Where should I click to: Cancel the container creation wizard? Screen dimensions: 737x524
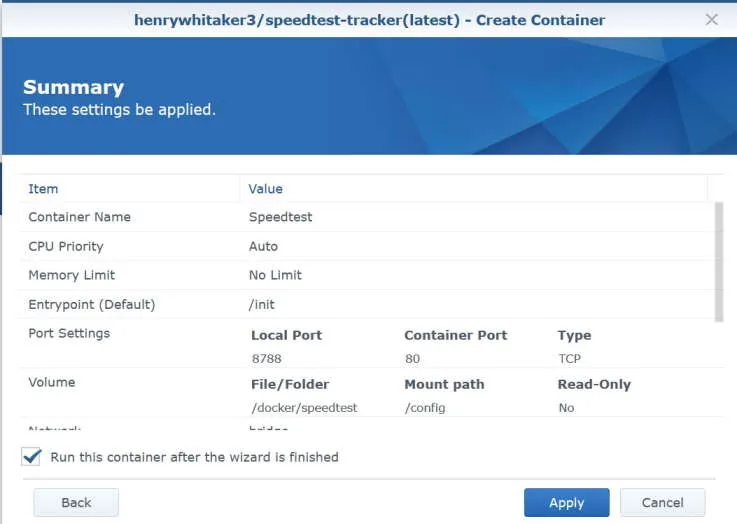(662, 502)
